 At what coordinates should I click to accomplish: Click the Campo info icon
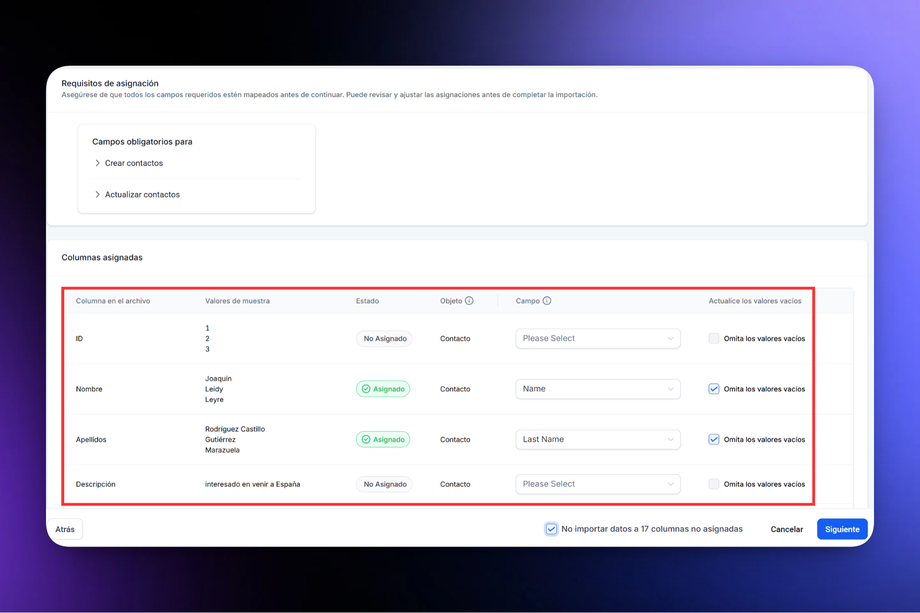coord(546,301)
